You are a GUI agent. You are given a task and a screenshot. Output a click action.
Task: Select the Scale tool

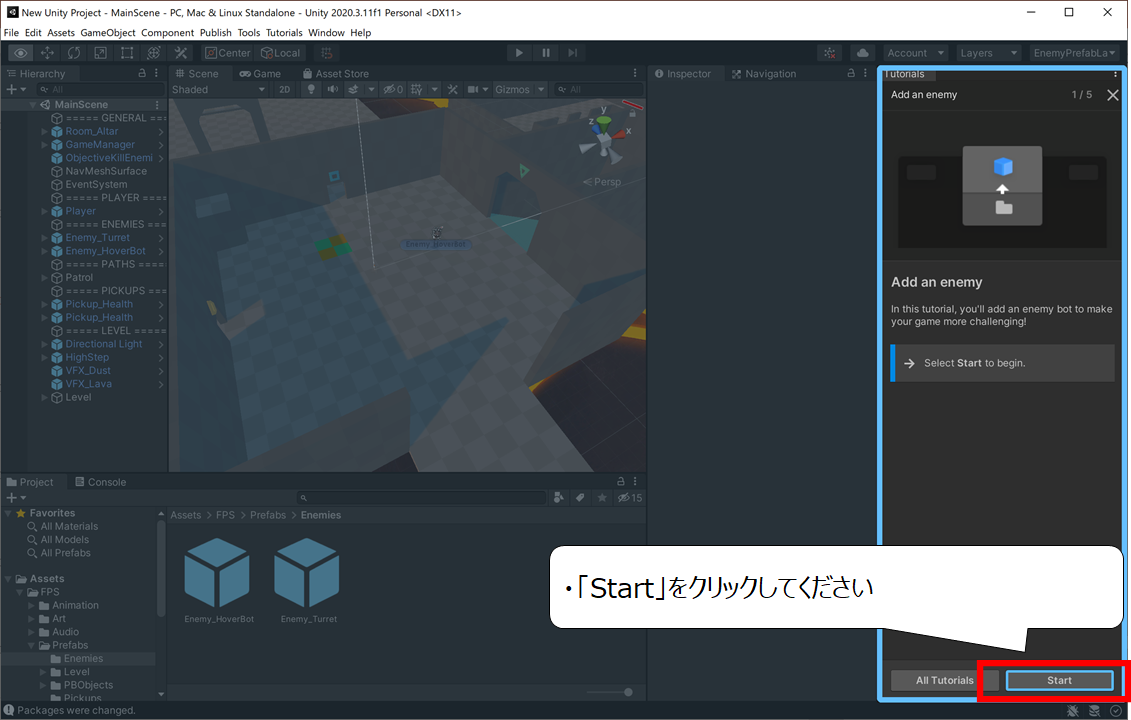[100, 53]
